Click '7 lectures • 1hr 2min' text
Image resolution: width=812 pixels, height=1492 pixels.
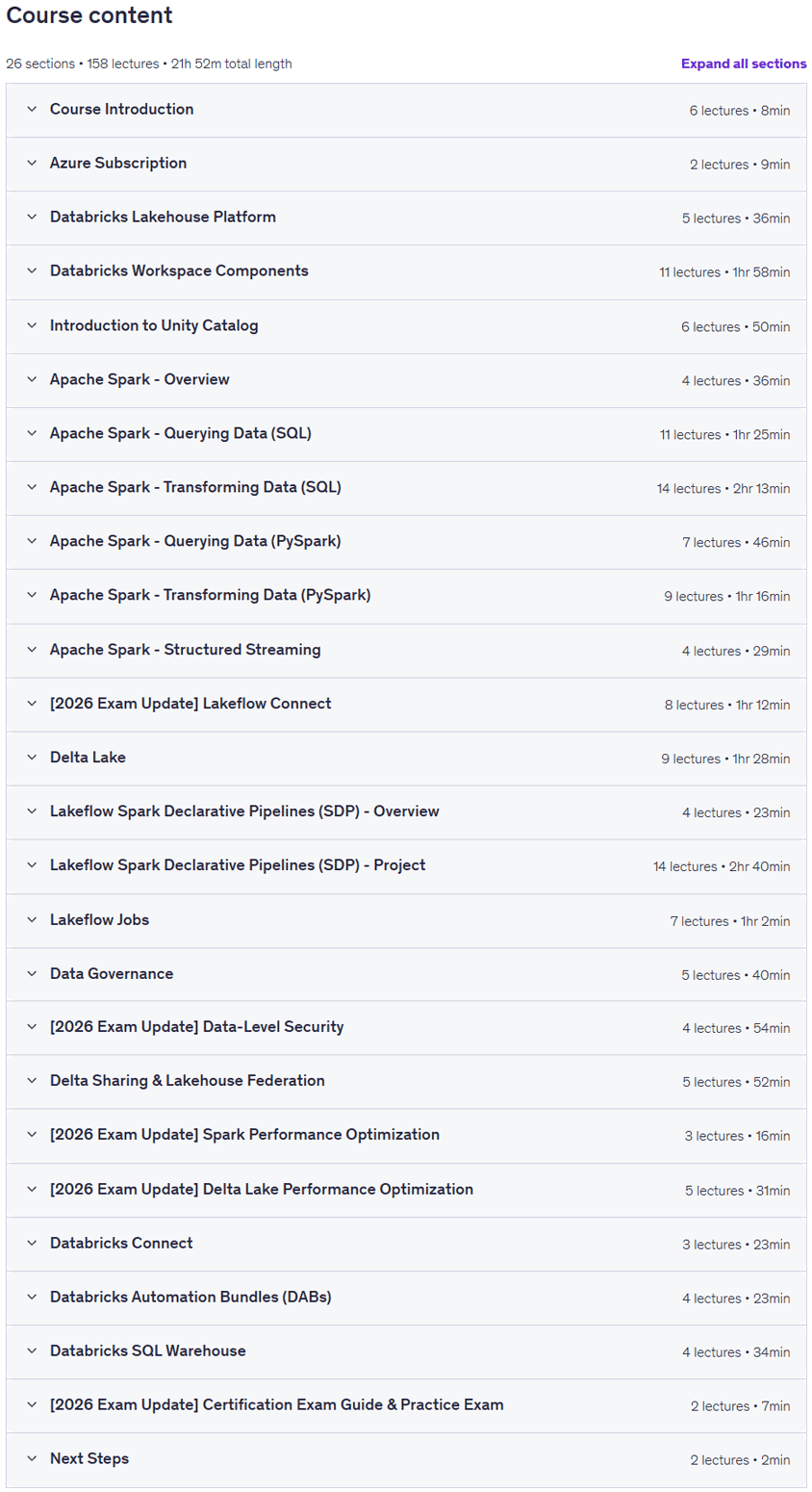(x=730, y=922)
